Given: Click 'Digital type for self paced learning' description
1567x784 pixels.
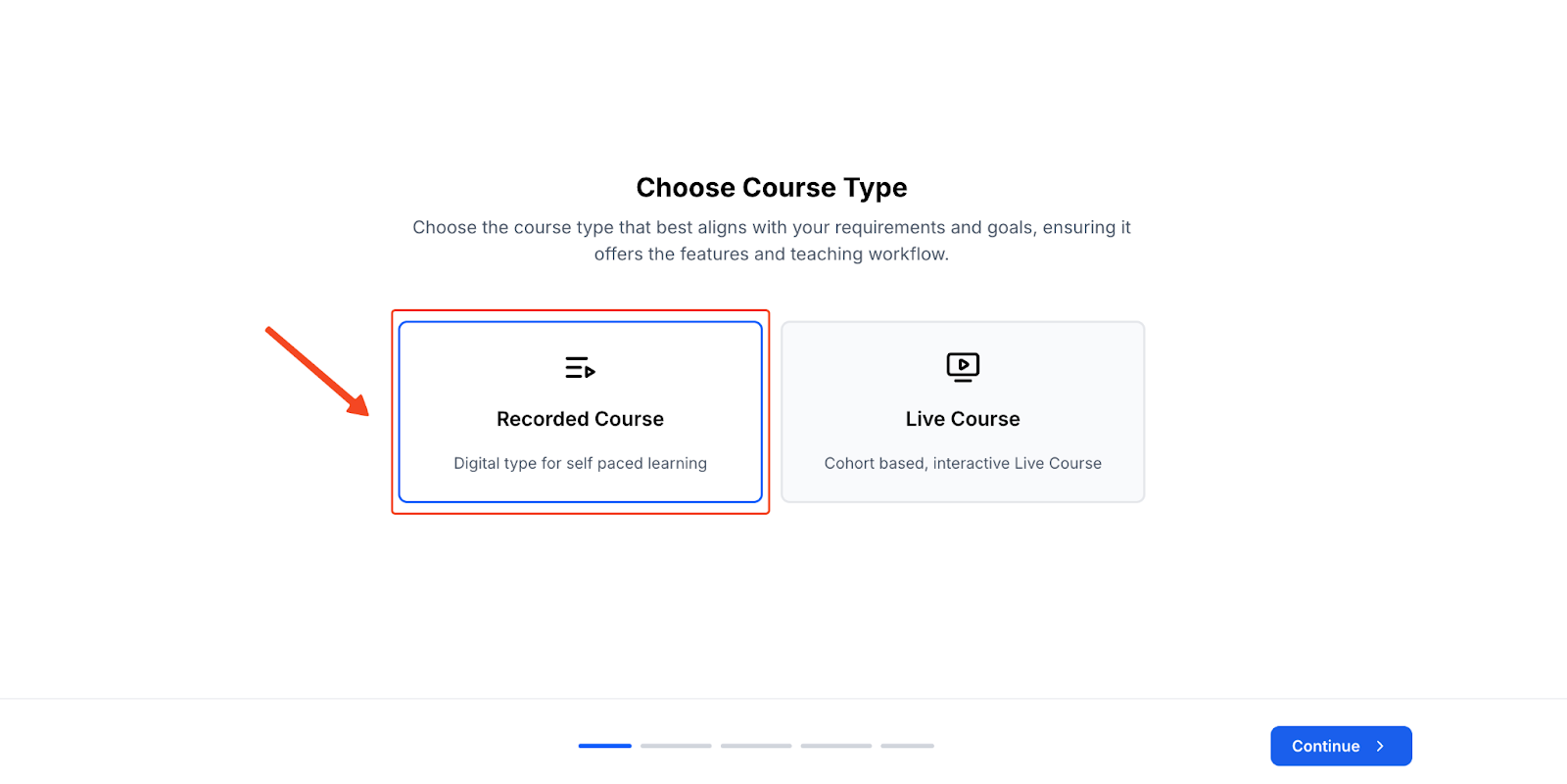Looking at the screenshot, I should 580,463.
